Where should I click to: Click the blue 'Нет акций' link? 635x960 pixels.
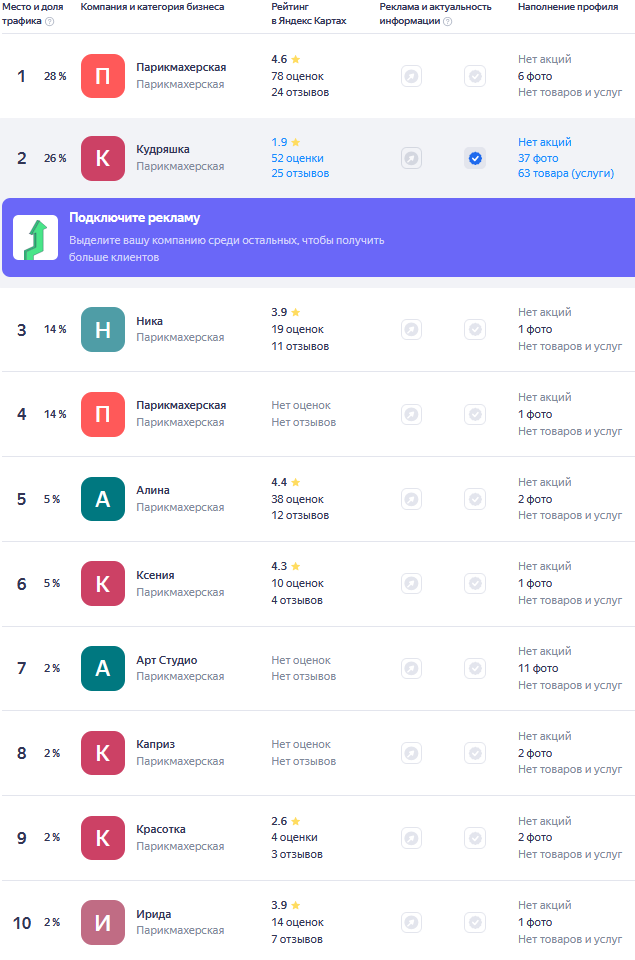[x=544, y=142]
